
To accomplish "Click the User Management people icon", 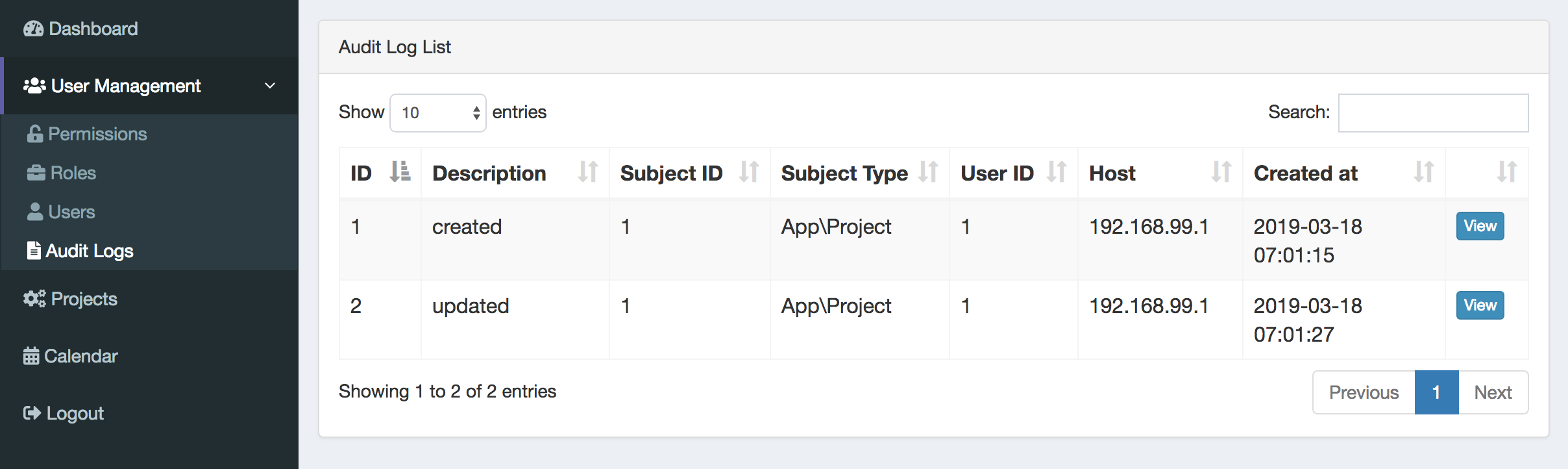I will (34, 86).
